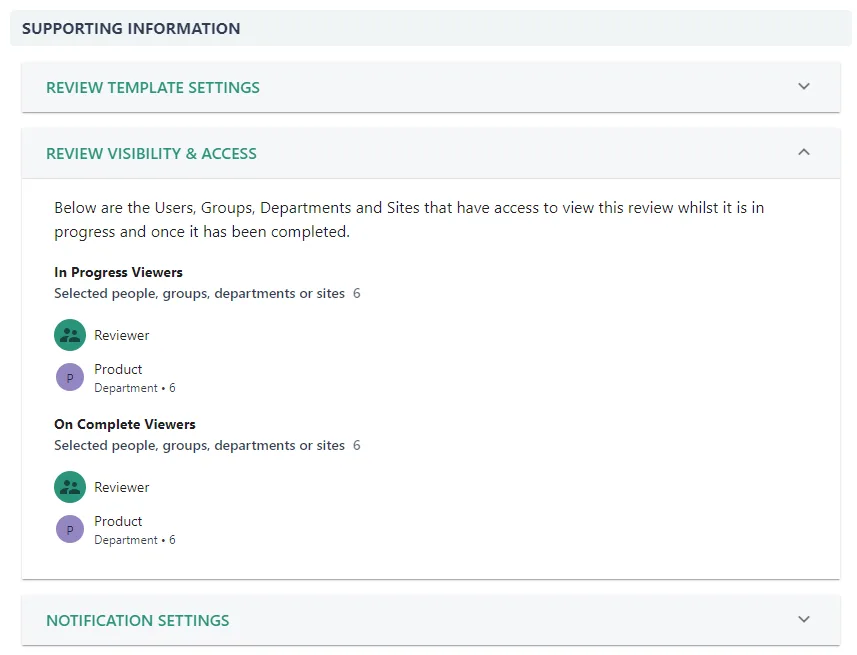Click the 'Below are the Users, Groups' description
Viewport: 857px width, 655px height.
click(409, 220)
